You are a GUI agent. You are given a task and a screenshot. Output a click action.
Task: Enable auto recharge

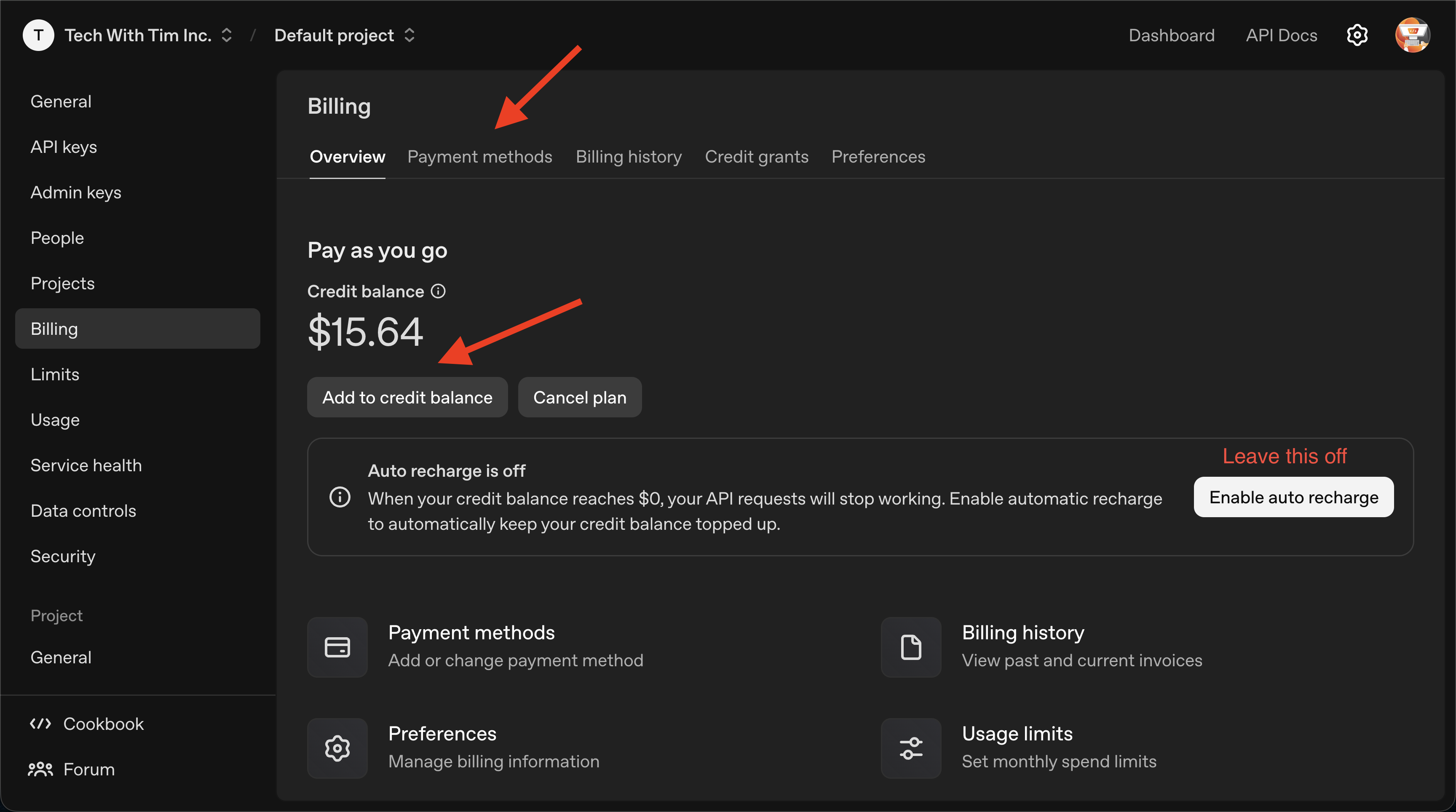(x=1293, y=497)
